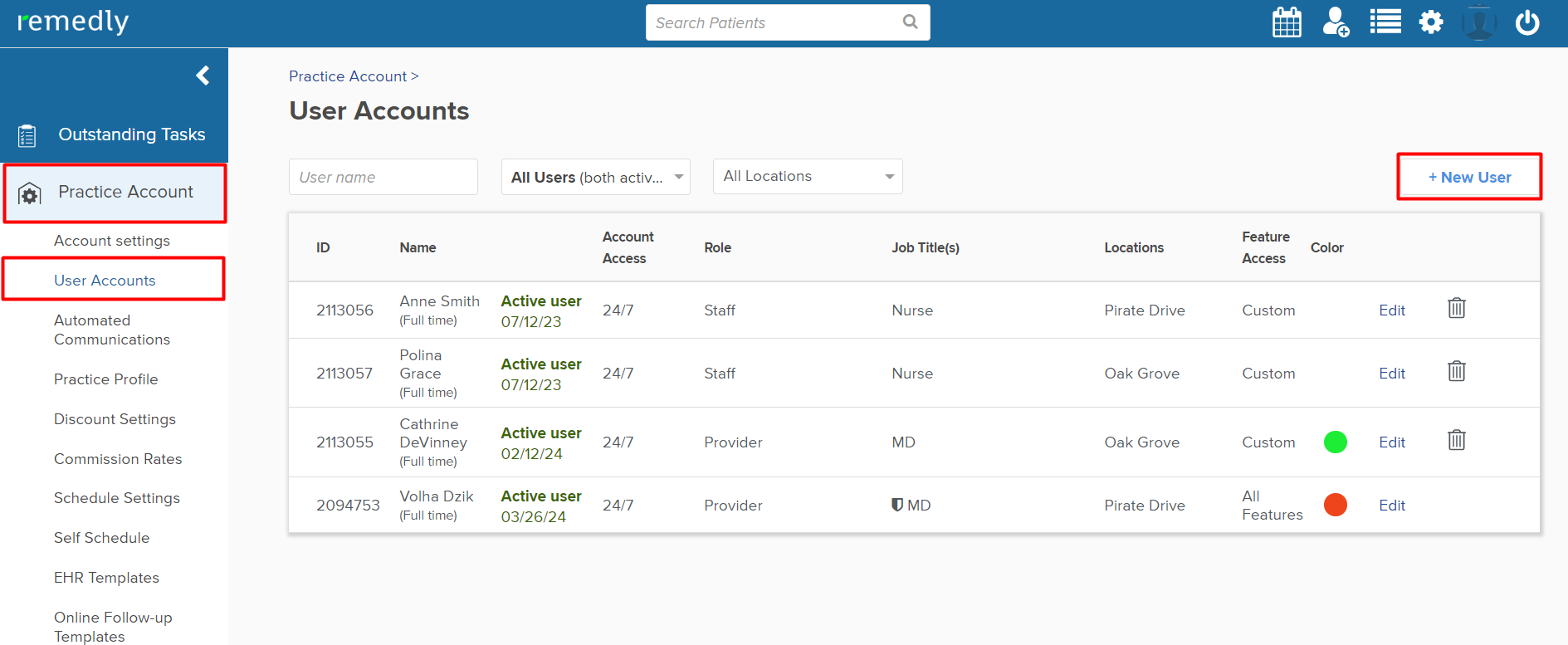This screenshot has width=1568, height=645.
Task: Open Account settings submenu
Action: pyautogui.click(x=112, y=241)
